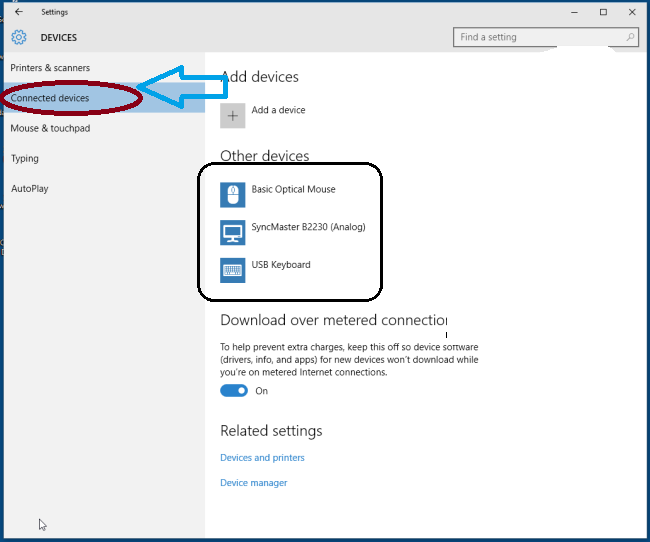
Task: Select the USB Keyboard icon
Action: pos(233,270)
